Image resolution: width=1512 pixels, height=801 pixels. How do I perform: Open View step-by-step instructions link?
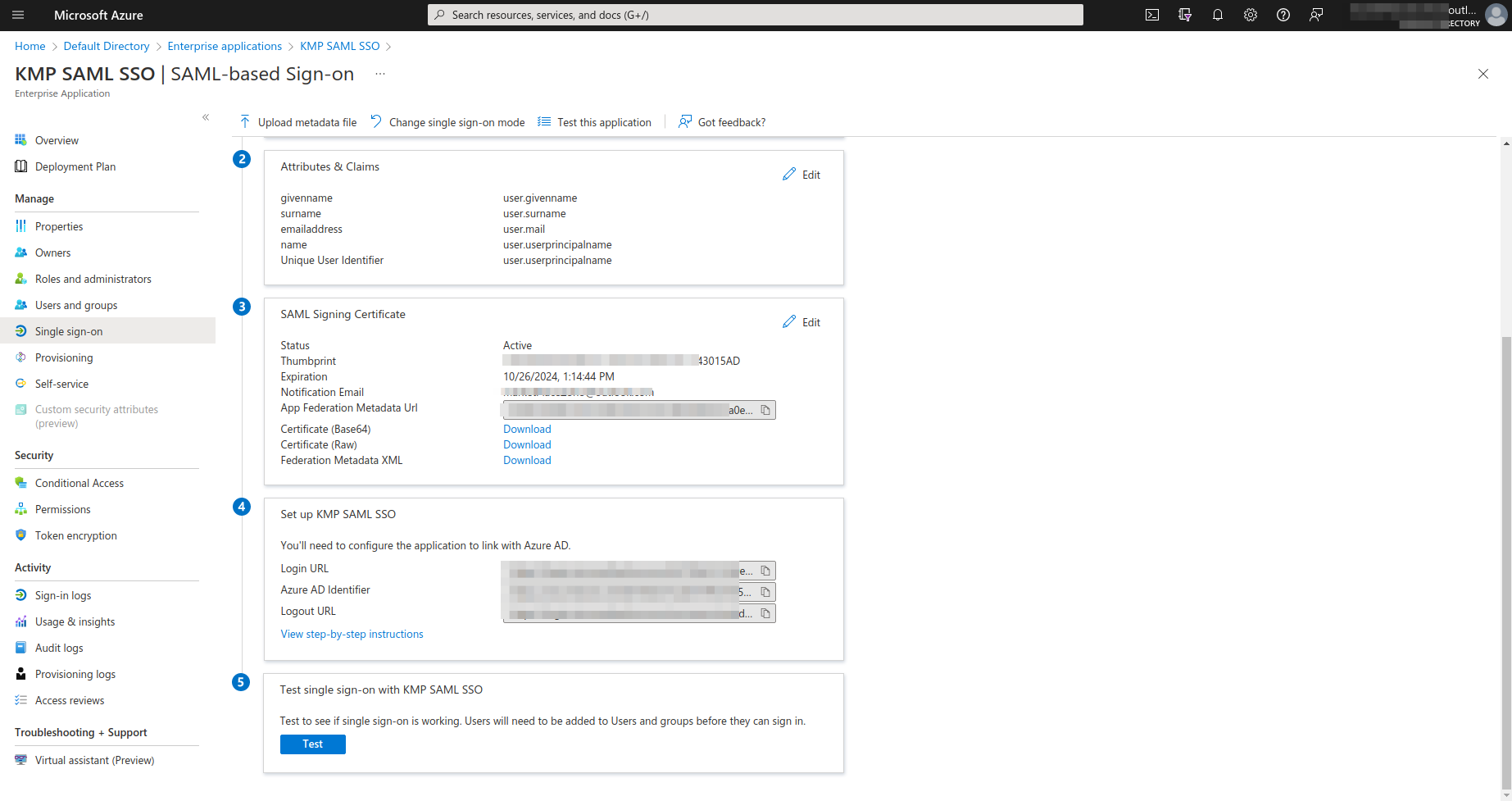352,634
